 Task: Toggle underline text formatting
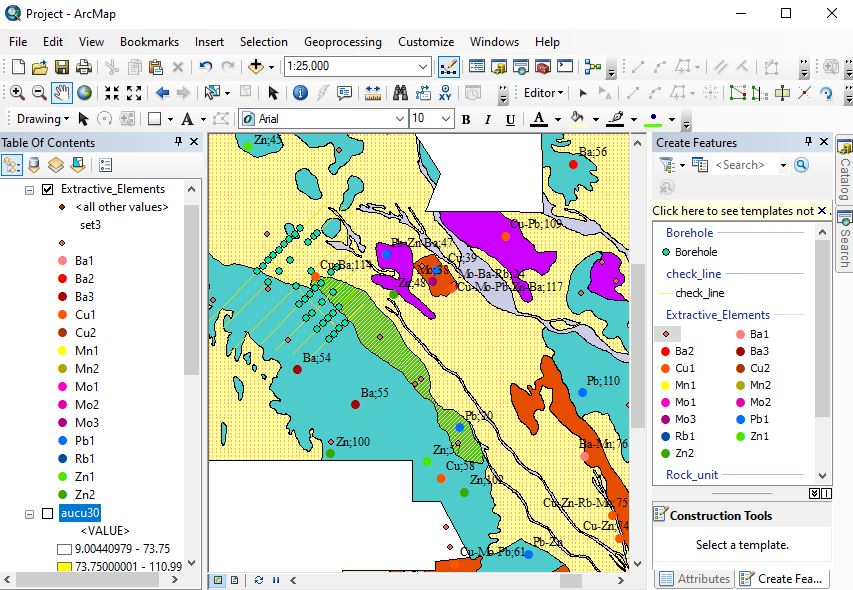point(510,120)
